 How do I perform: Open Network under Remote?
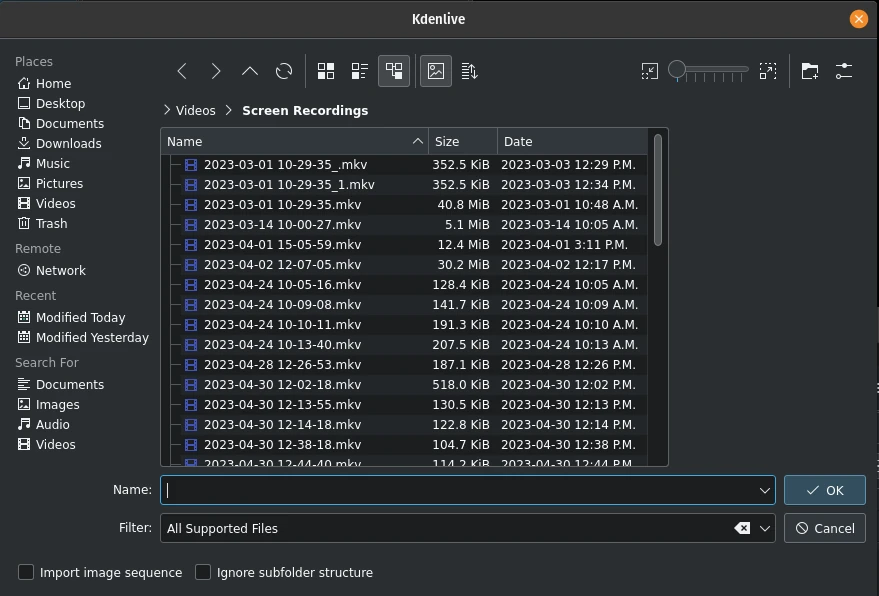(52, 270)
